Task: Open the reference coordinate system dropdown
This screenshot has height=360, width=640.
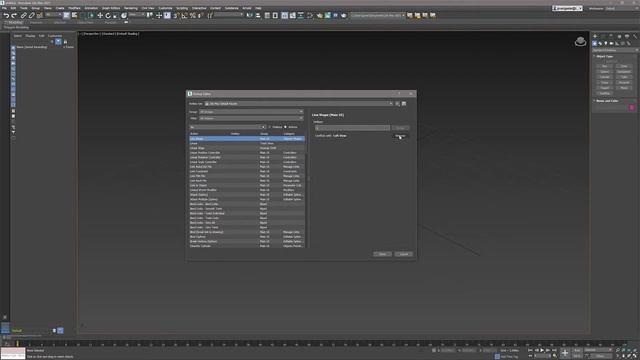Action: (136, 15)
